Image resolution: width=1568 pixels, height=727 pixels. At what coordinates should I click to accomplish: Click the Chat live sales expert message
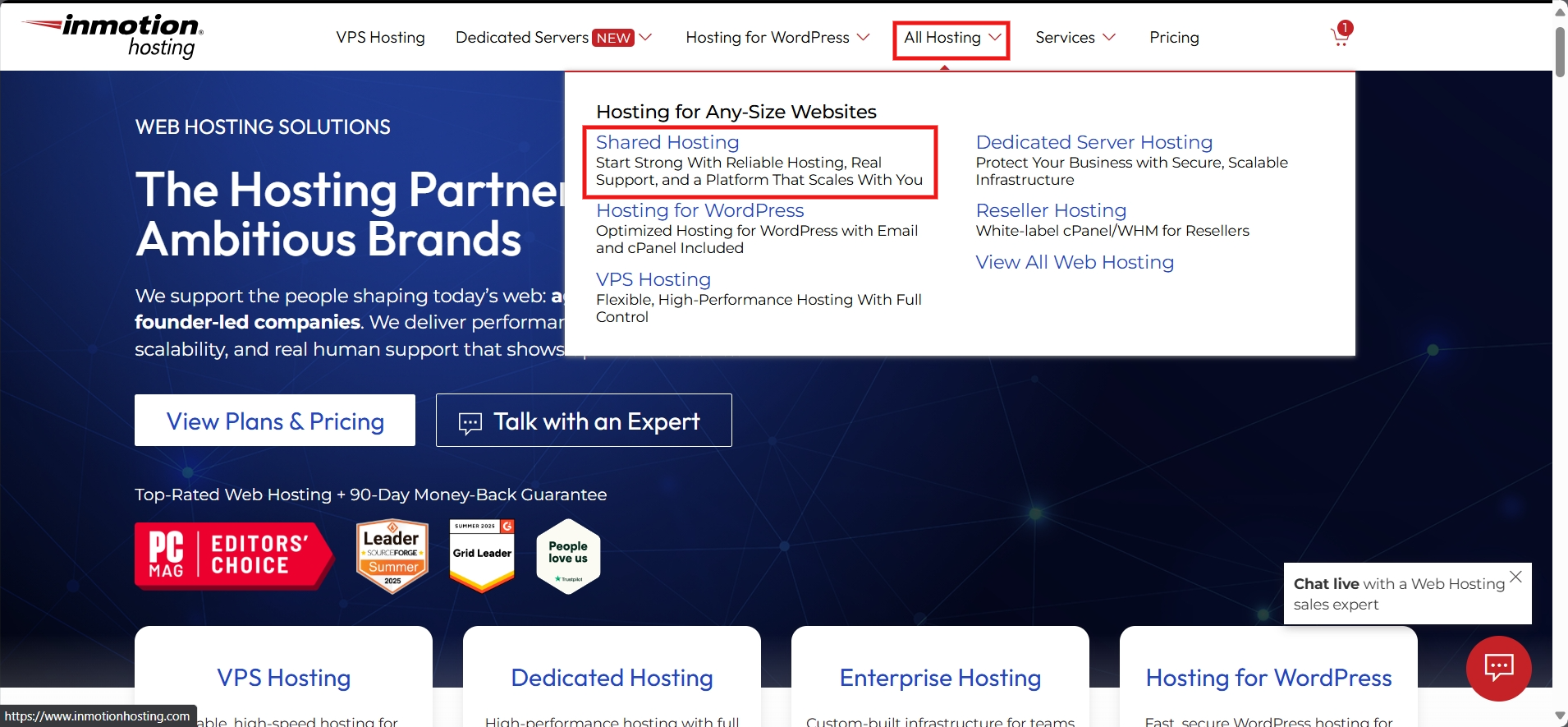[1399, 594]
